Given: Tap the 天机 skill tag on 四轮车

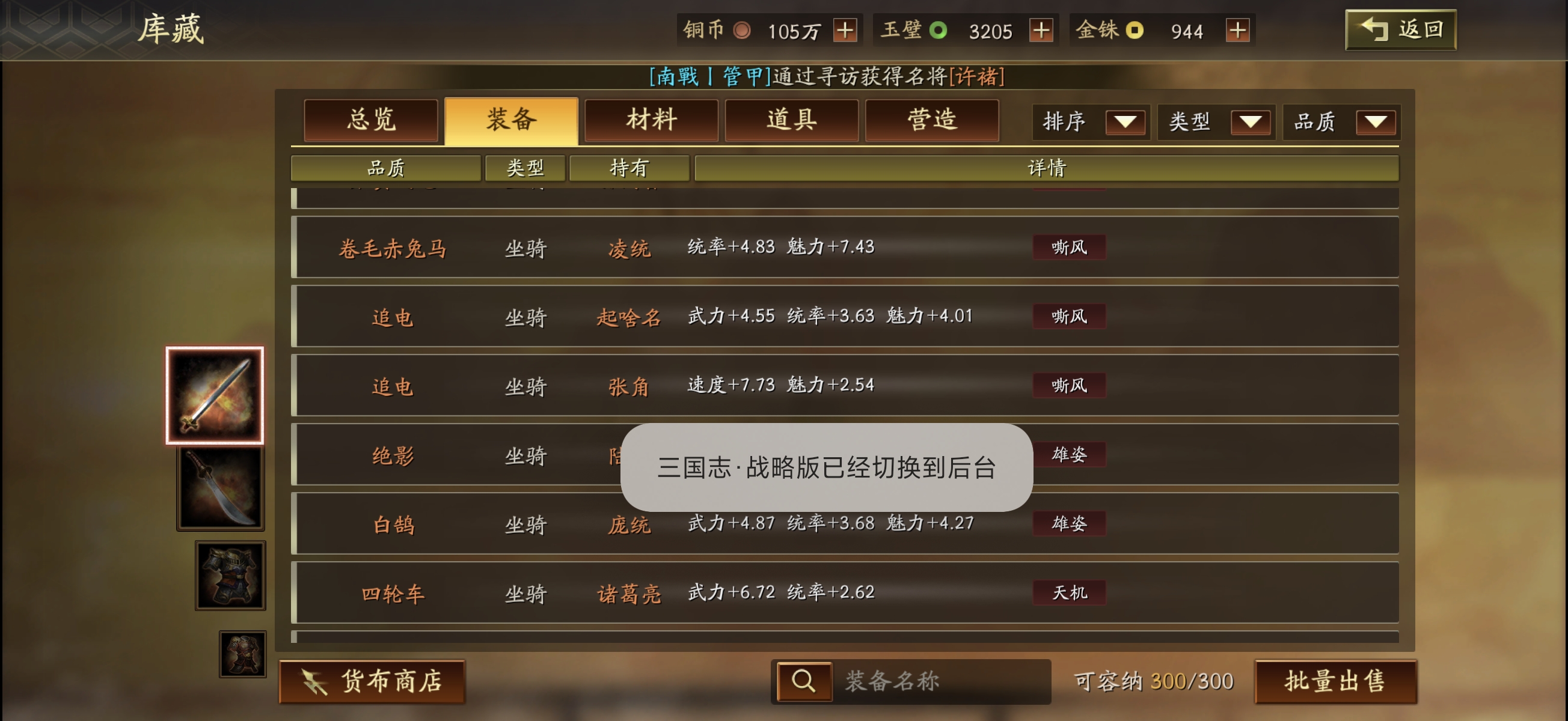Looking at the screenshot, I should tap(1069, 592).
